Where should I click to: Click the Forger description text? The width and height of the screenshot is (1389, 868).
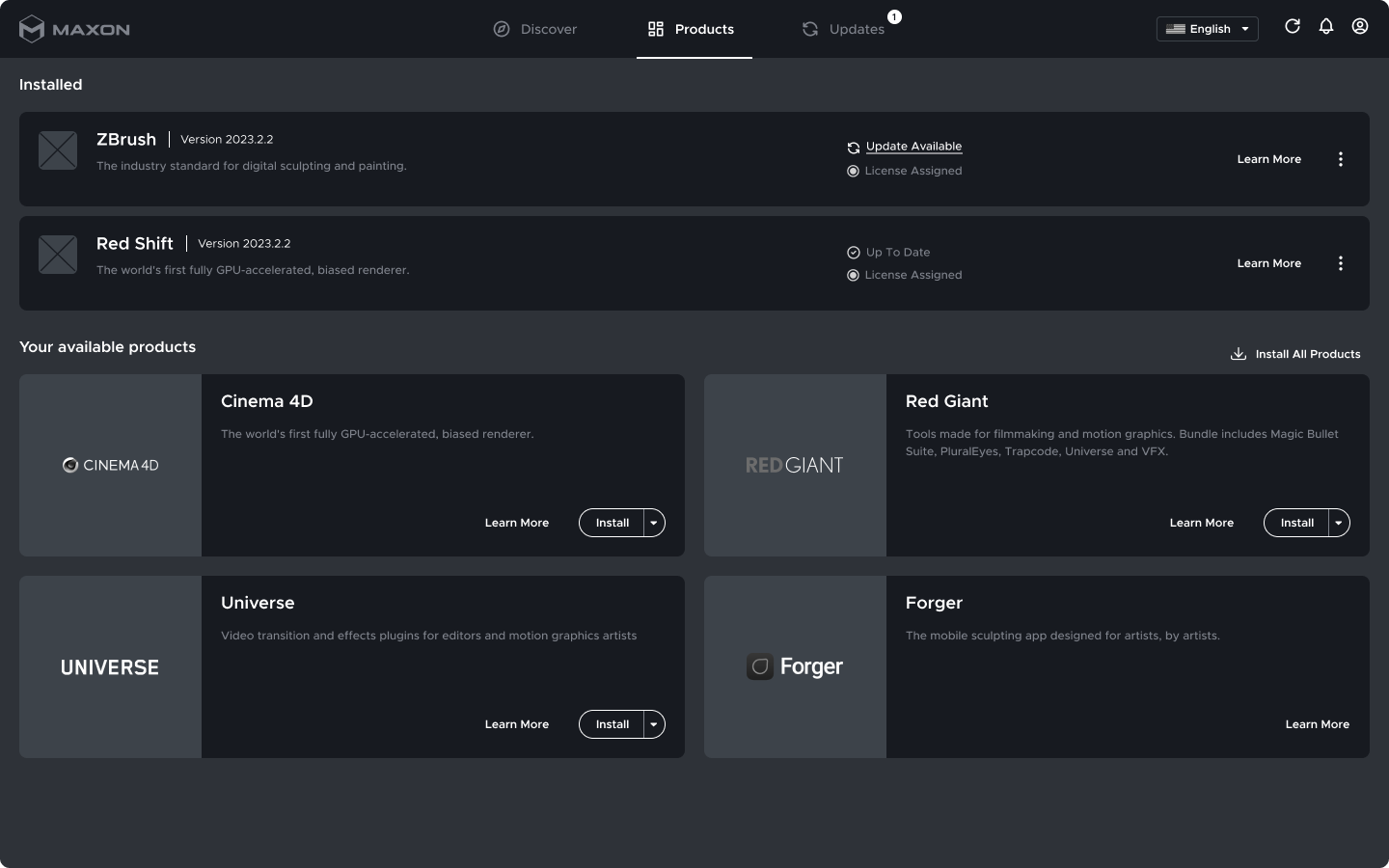(1063, 636)
